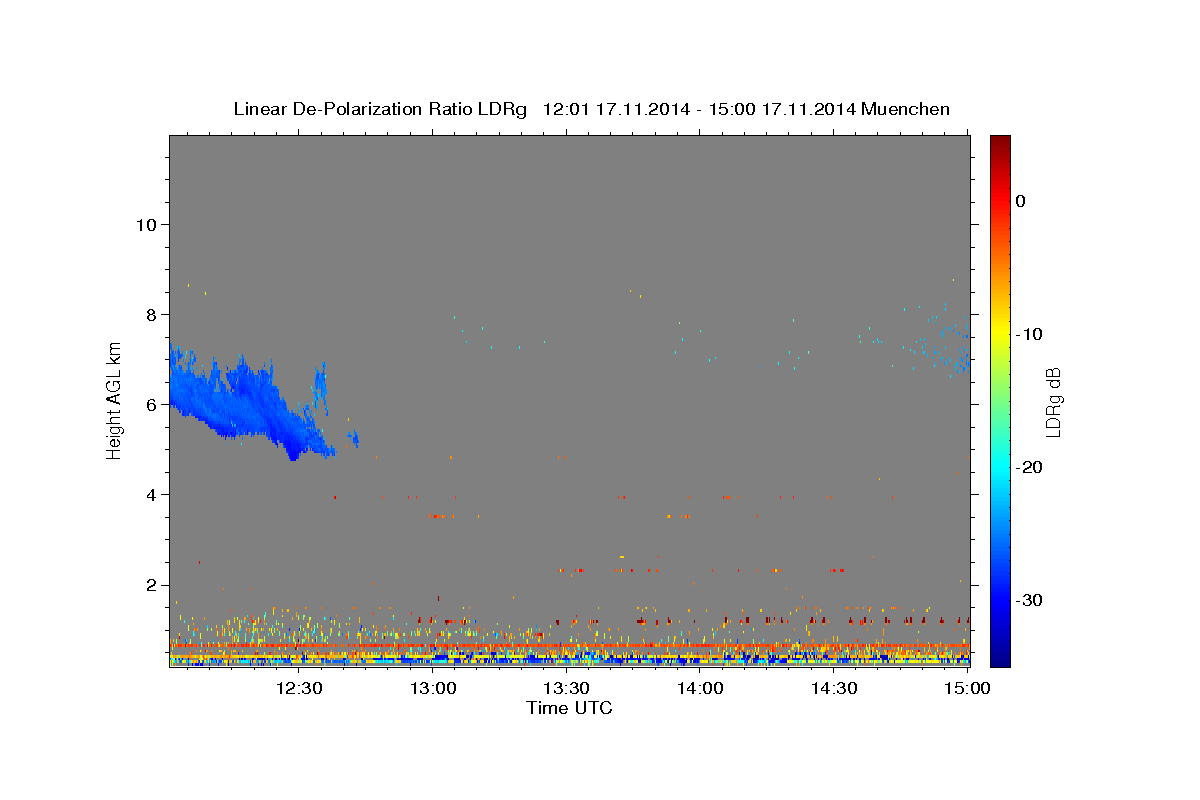Click the height tick label 8

pyautogui.click(x=149, y=314)
